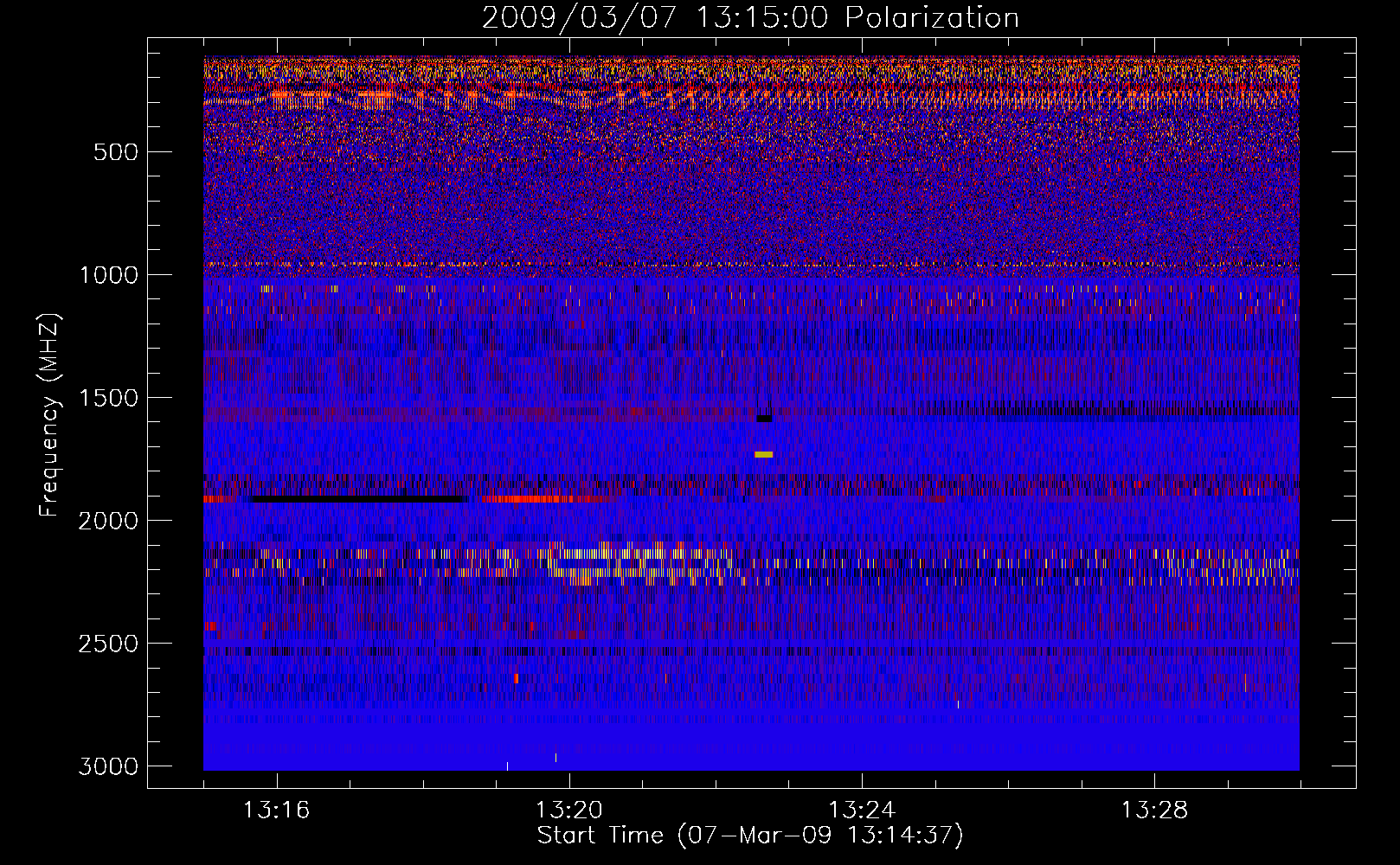The image size is (1400, 865).
Task: Click the long black bar near 1900 MHz
Action: click(x=359, y=499)
